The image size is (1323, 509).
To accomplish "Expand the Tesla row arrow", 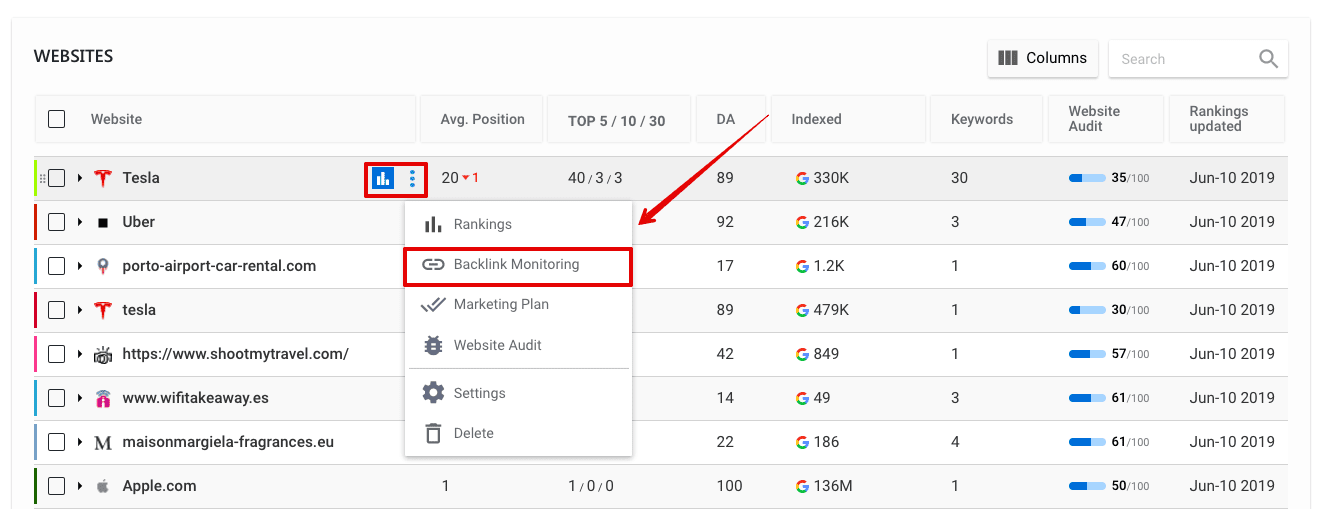I will tap(80, 178).
